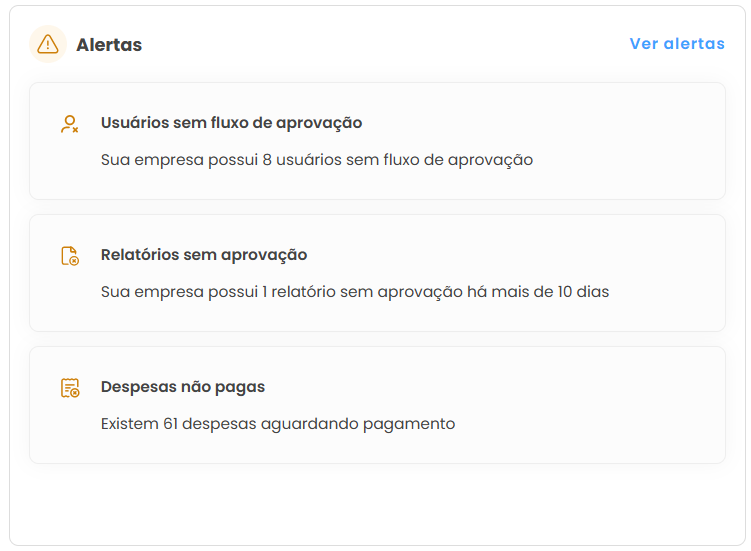Click text about 1 relatório sem aprovação

(355, 291)
